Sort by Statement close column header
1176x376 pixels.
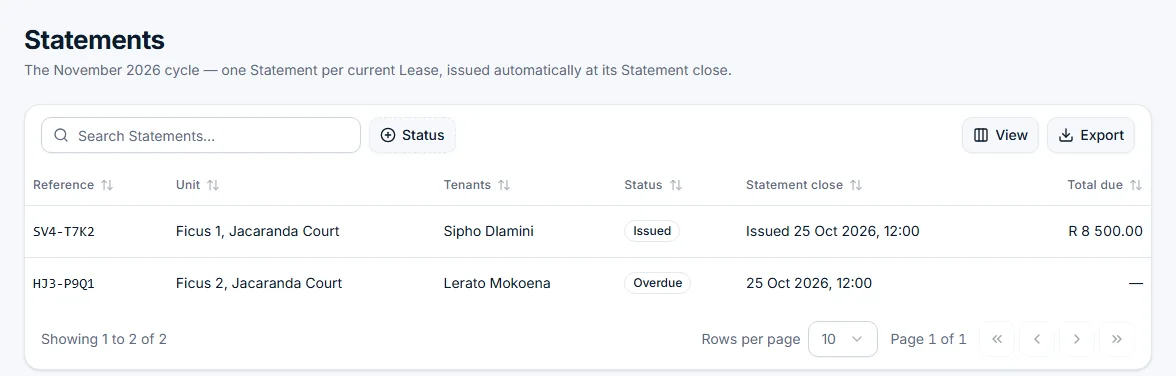pos(804,185)
